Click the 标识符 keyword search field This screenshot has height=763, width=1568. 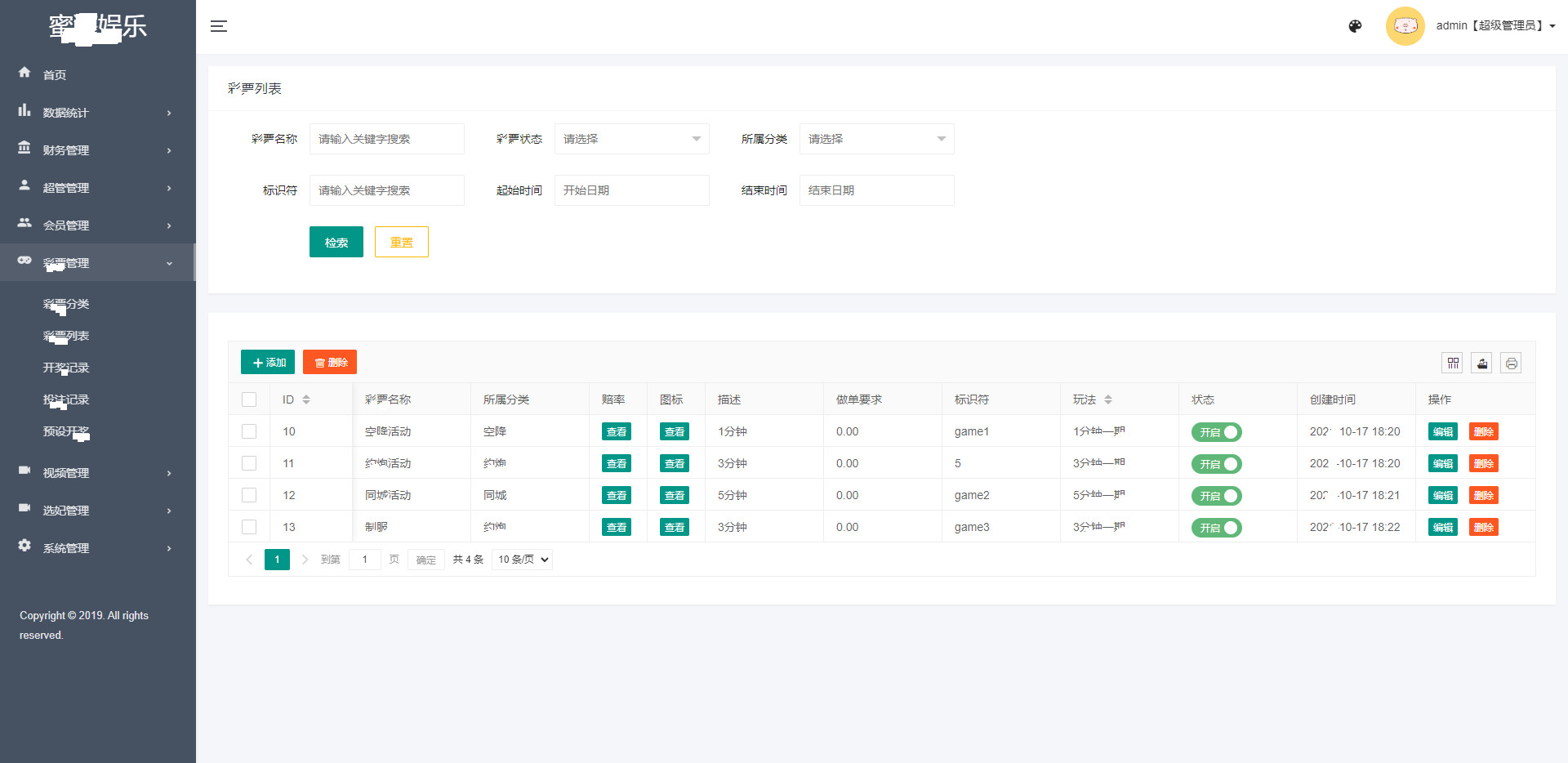(387, 190)
